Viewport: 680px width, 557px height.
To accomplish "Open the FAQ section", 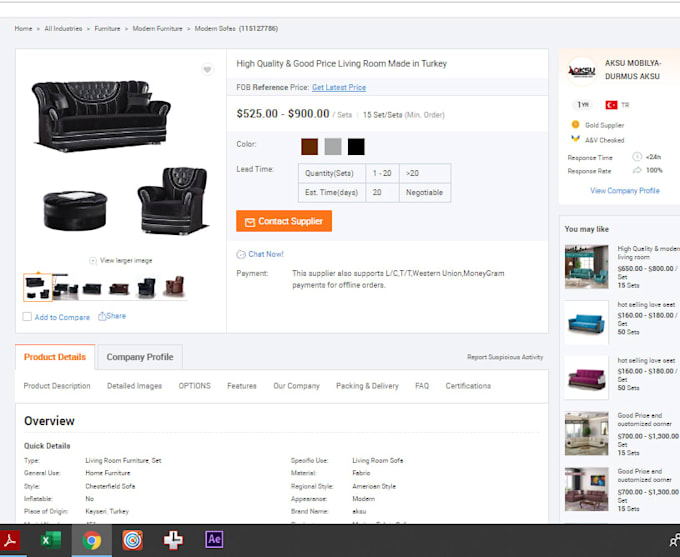I will click(x=422, y=386).
